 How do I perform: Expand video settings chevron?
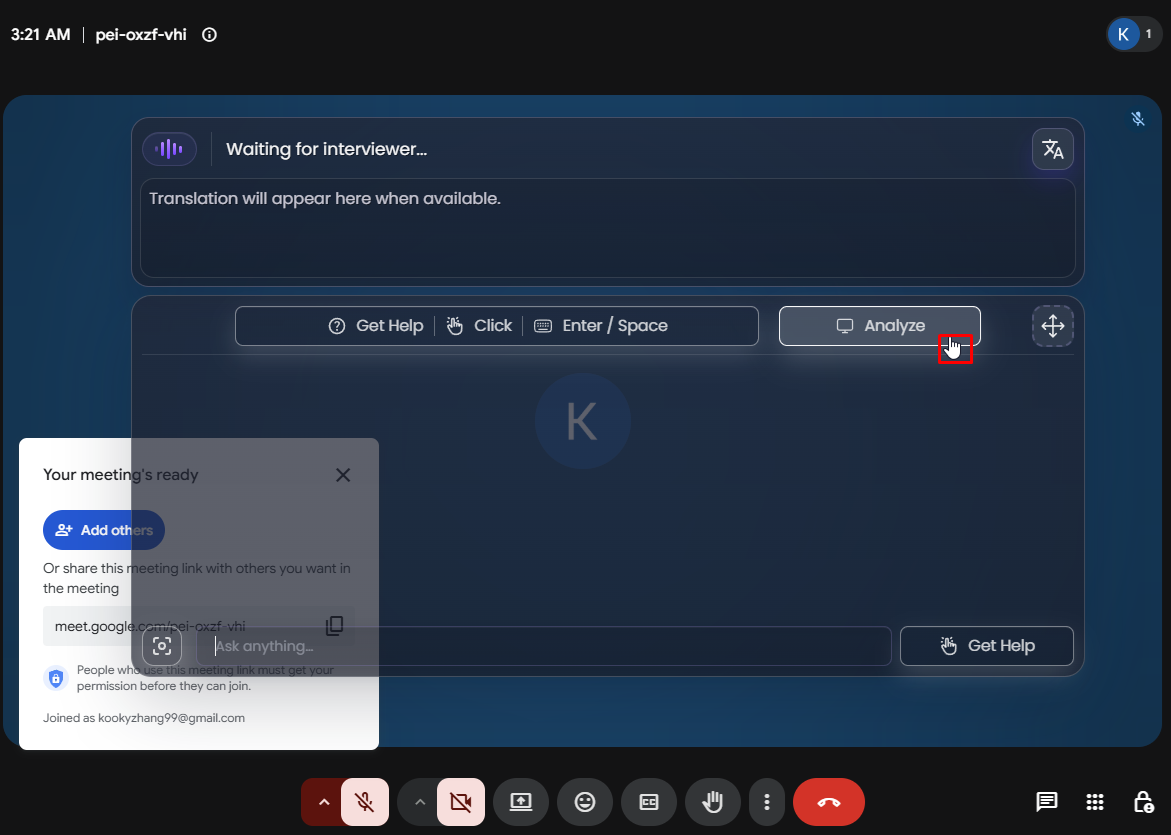[420, 802]
